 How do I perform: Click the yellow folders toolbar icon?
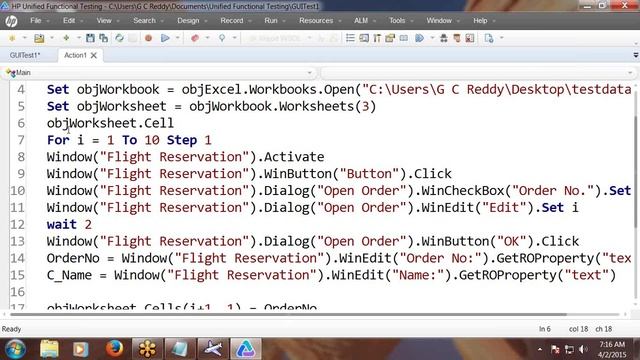(x=390, y=38)
